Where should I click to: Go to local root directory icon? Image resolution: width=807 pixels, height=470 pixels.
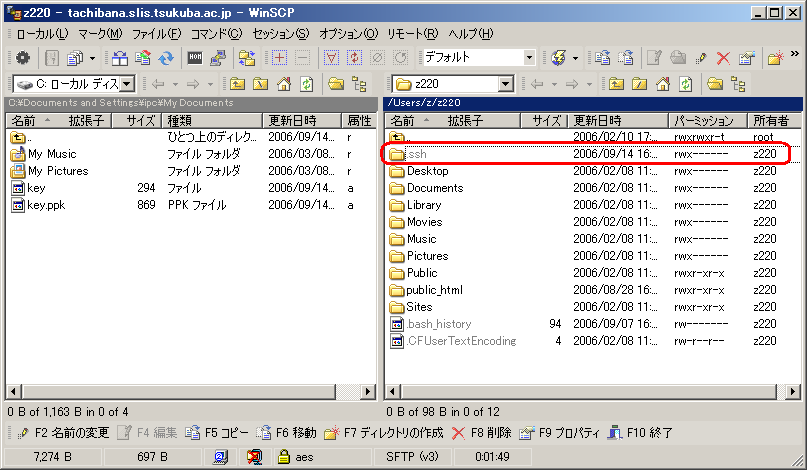[260, 84]
